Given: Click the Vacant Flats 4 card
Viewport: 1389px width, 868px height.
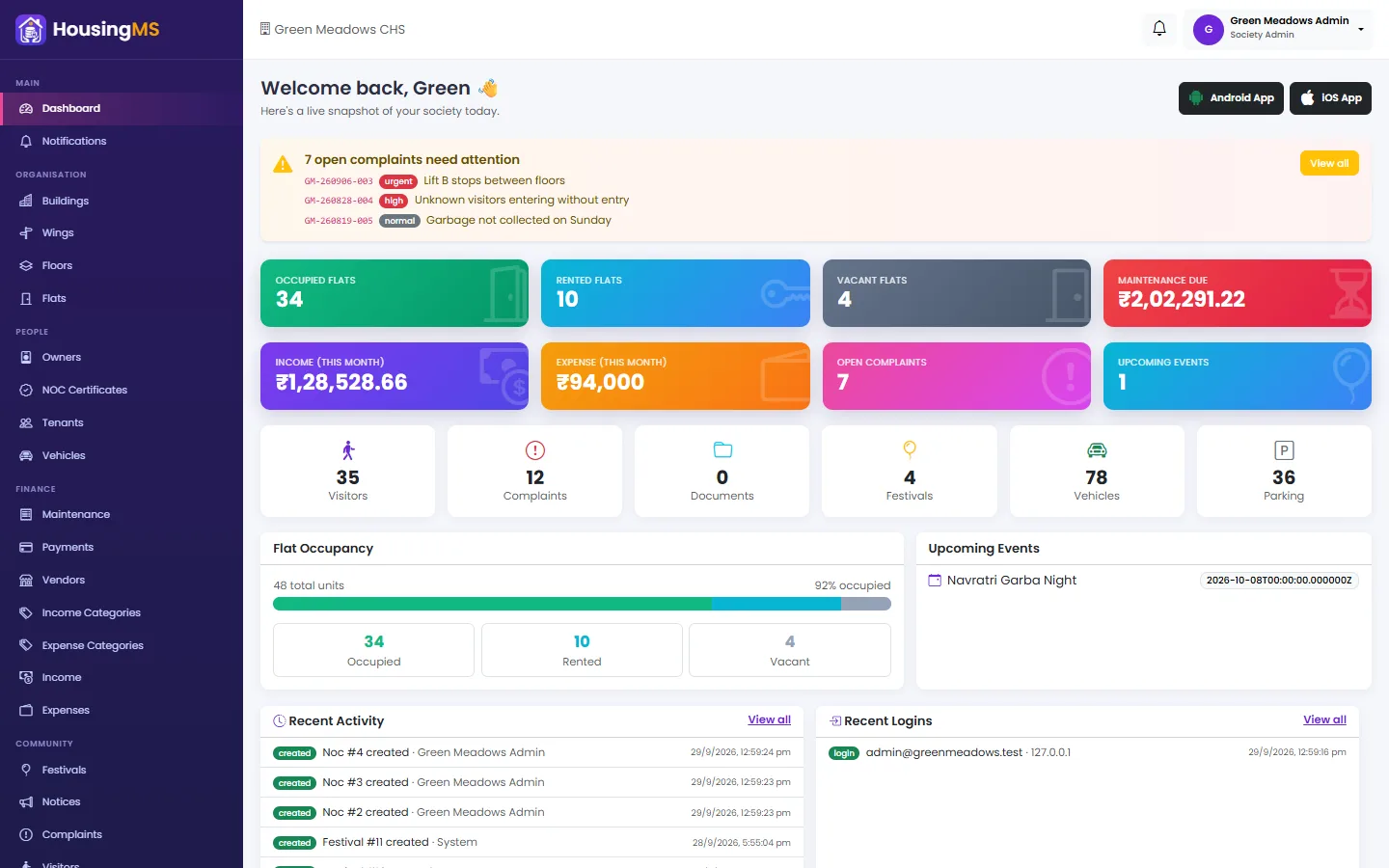Looking at the screenshot, I should [x=956, y=293].
